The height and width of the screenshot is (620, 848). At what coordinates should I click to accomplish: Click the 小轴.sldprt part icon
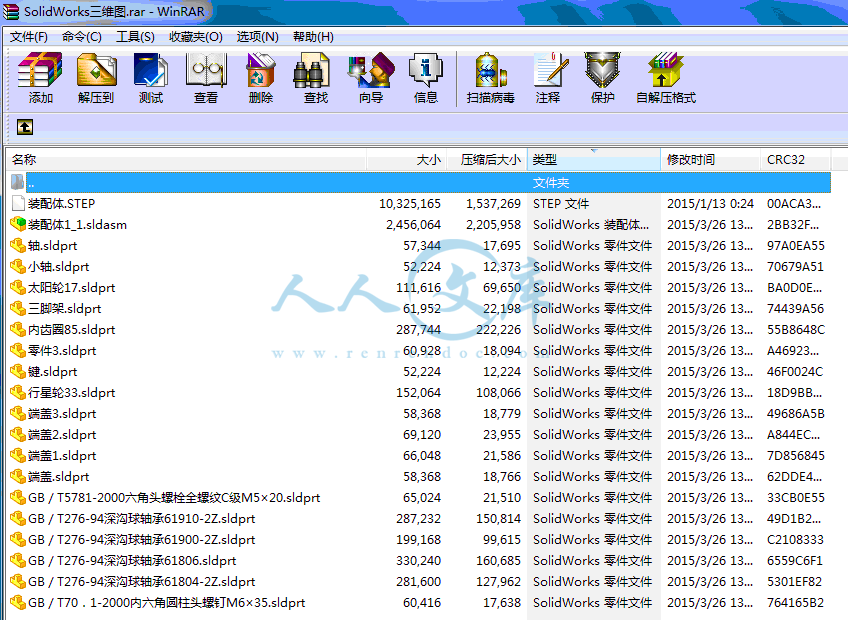click(x=18, y=266)
